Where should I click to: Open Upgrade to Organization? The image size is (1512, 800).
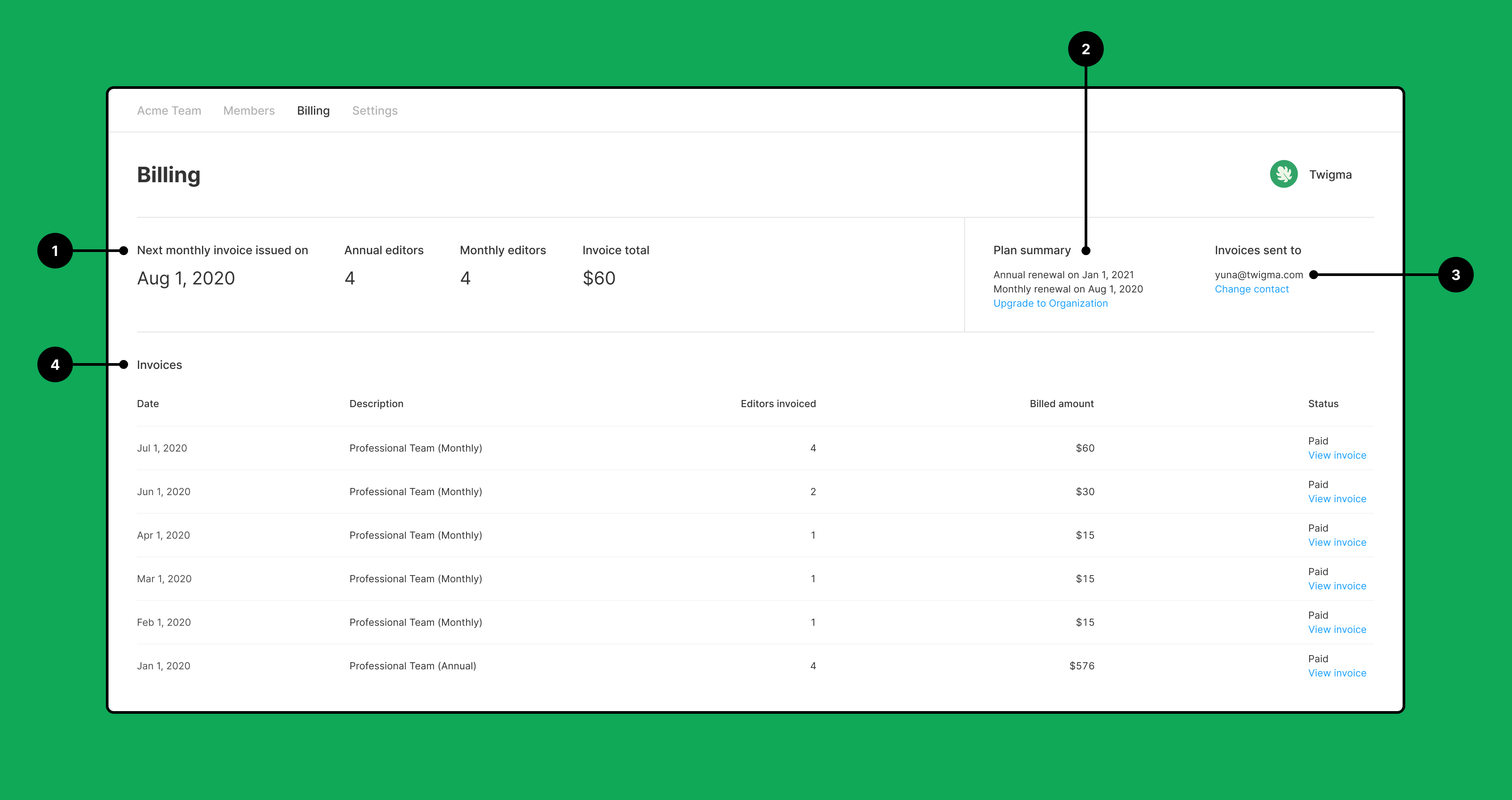1050,303
